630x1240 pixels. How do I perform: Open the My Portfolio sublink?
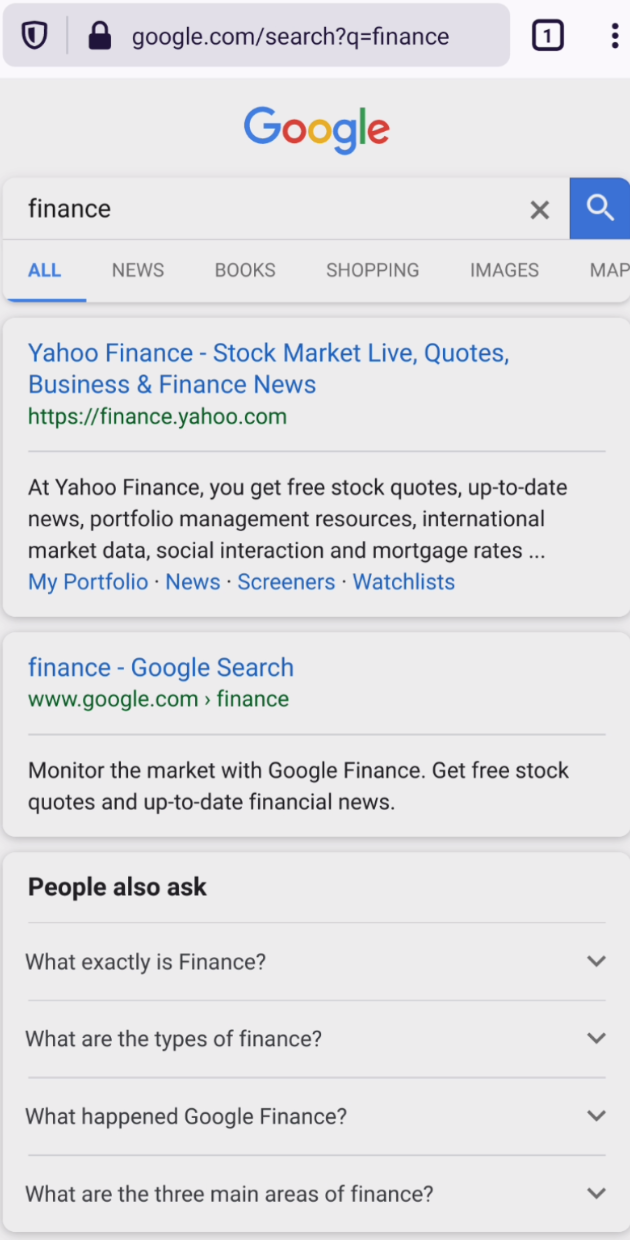point(88,581)
